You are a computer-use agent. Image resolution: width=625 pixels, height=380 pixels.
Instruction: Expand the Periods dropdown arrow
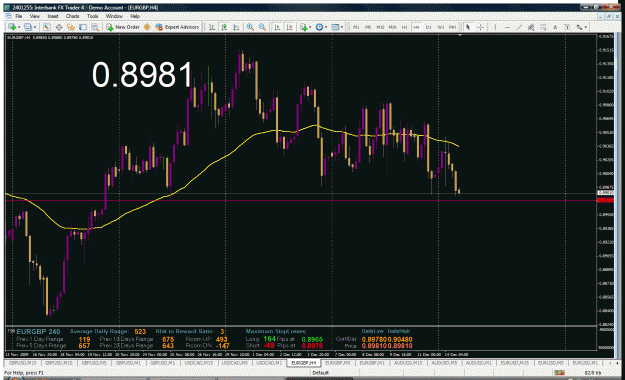point(326,27)
